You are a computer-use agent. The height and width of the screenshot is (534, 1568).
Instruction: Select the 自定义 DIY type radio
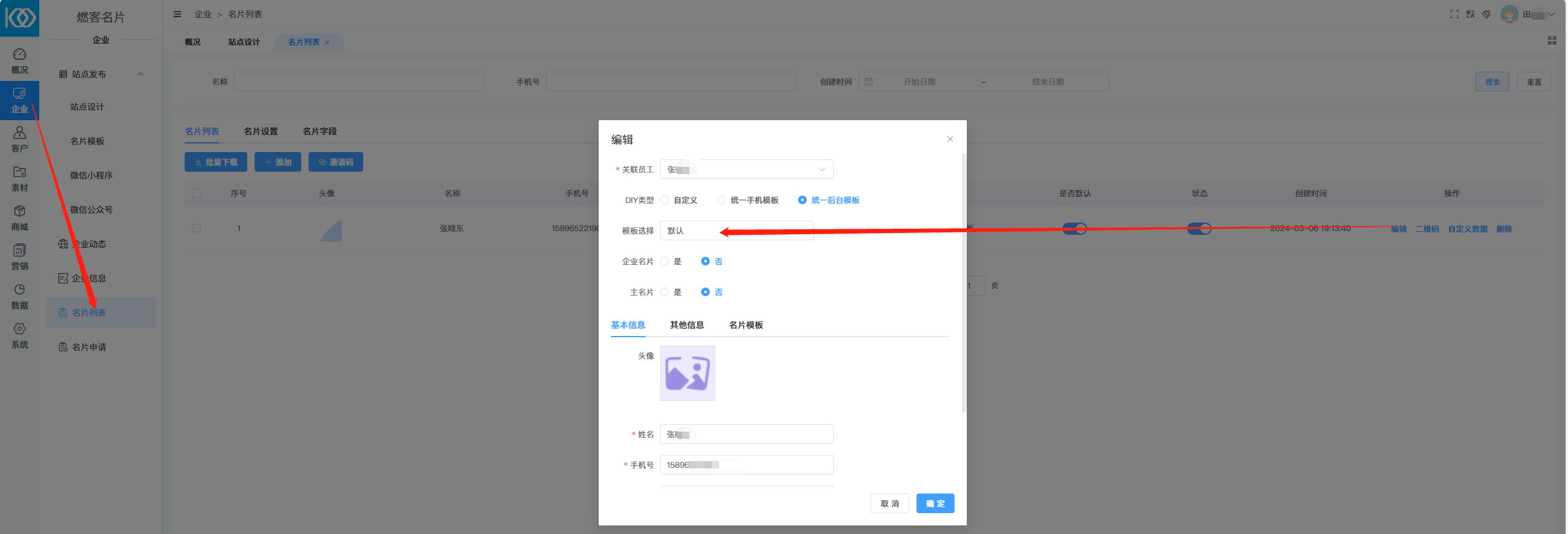(x=664, y=200)
